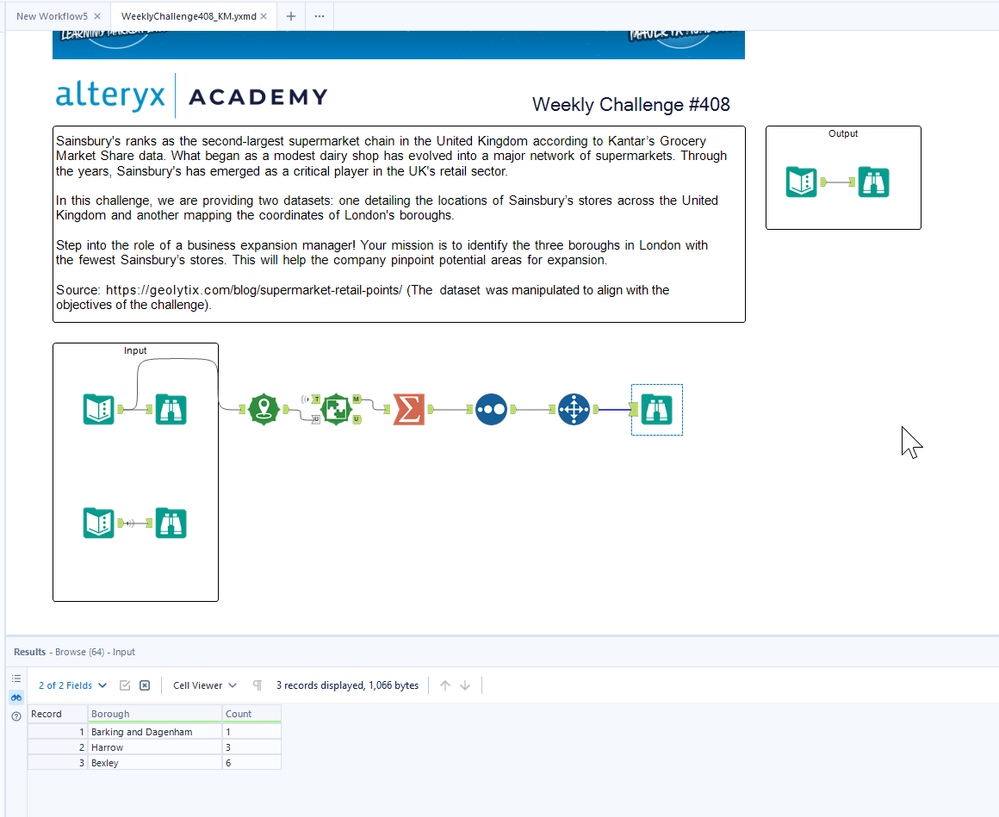Open results metadata list view icon
This screenshot has width=999, height=817.
click(x=17, y=678)
